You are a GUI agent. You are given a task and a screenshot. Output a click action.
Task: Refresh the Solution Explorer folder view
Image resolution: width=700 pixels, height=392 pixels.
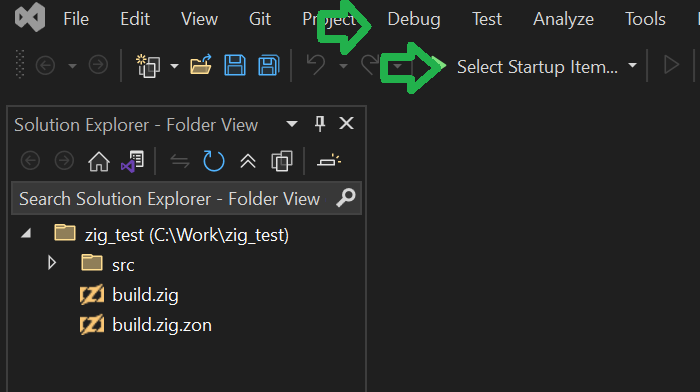(x=213, y=161)
